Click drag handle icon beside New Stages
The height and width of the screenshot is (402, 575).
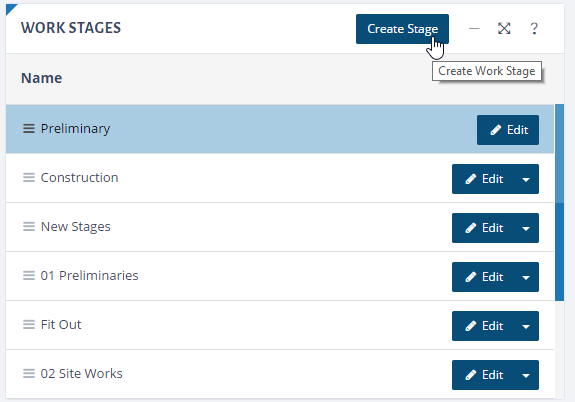point(29,227)
